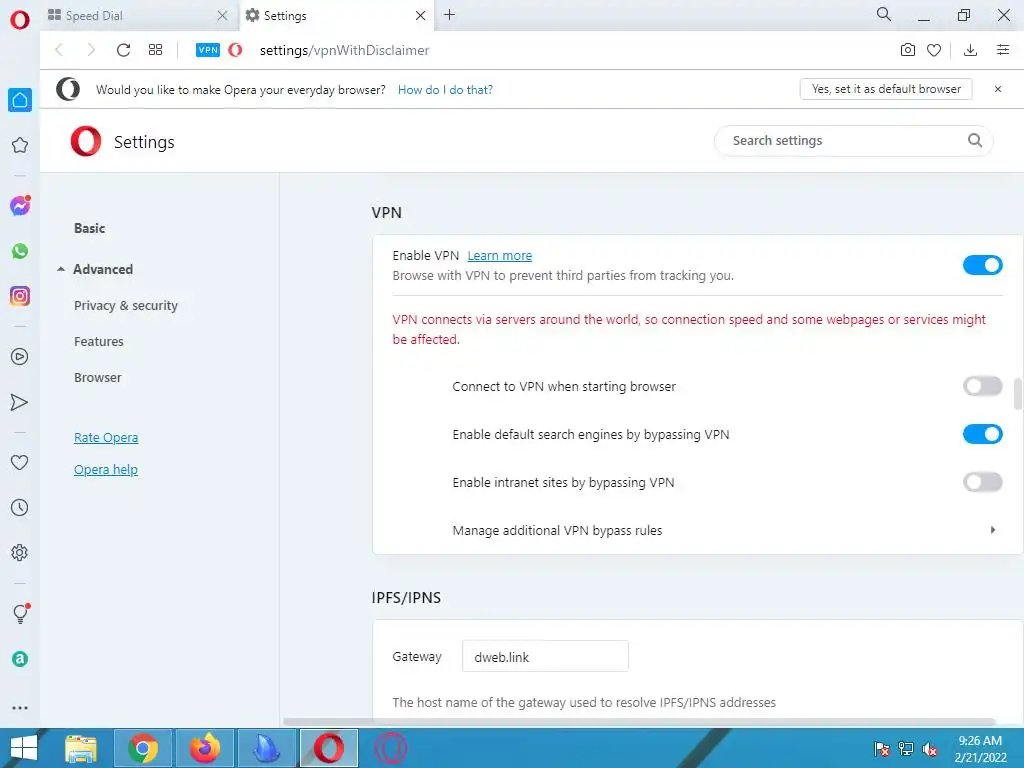Open the Speed Dial grid button in the toolbar
The image size is (1024, 768).
(155, 50)
